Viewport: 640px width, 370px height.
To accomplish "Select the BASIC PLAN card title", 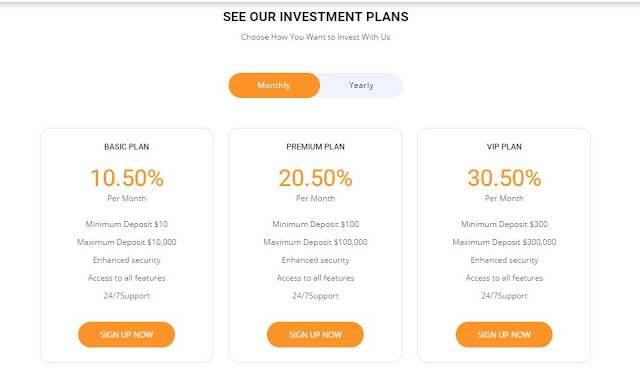I will coord(127,147).
